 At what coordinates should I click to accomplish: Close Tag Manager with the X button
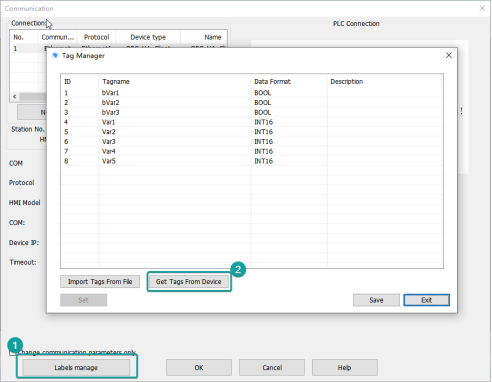tap(449, 55)
